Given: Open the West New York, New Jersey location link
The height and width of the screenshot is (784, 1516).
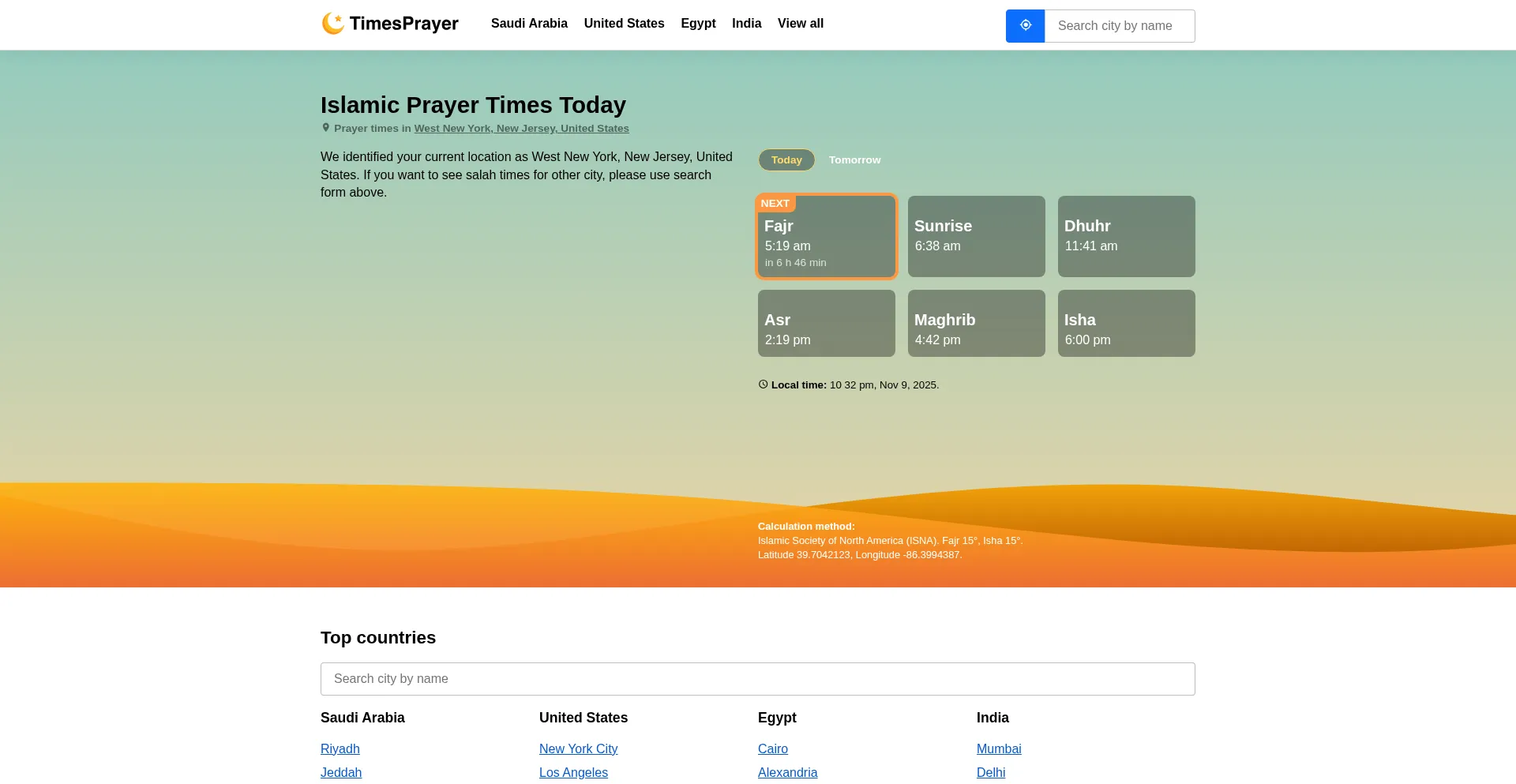Looking at the screenshot, I should pos(521,129).
